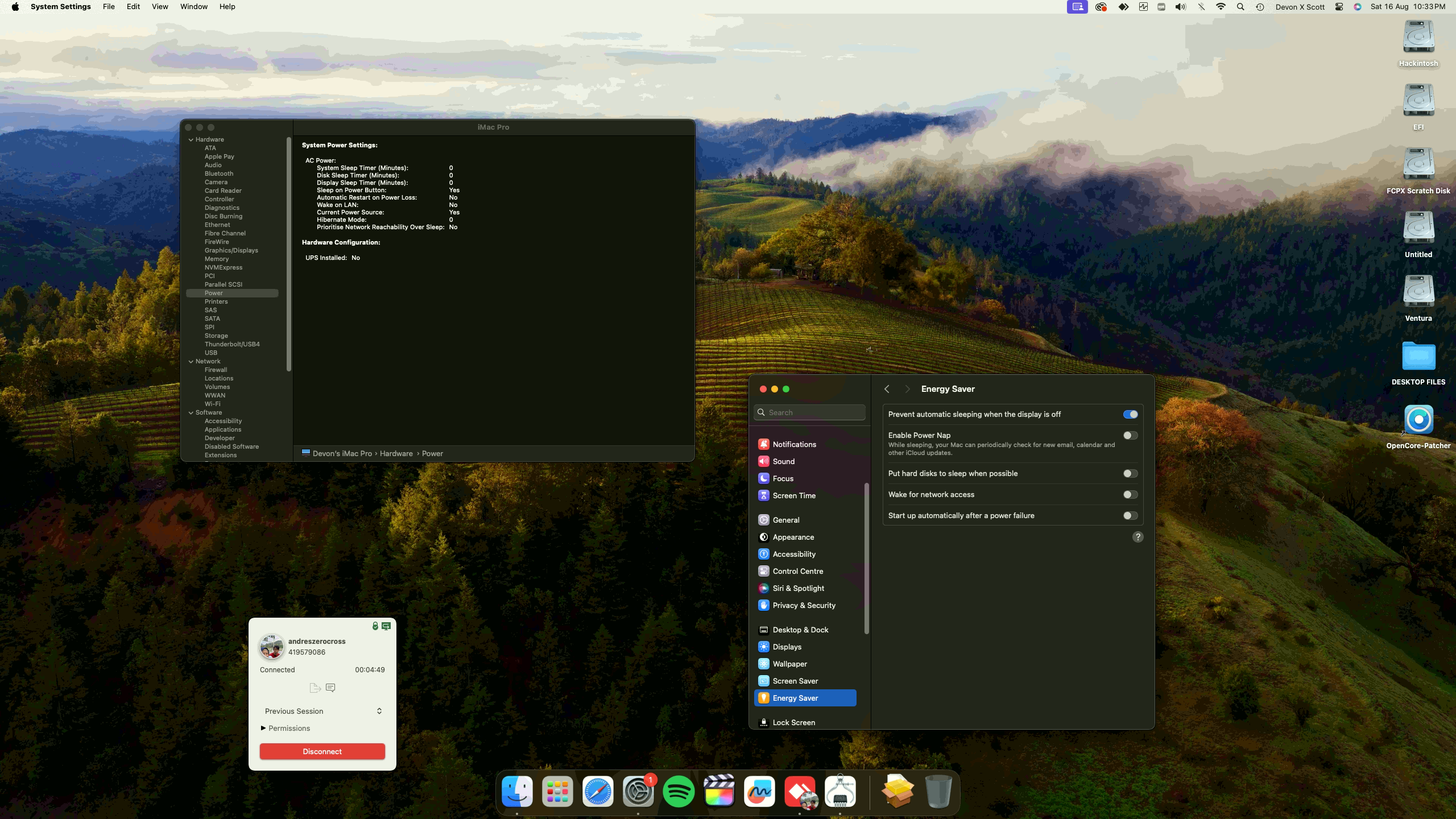The width and height of the screenshot is (1456, 819).
Task: Open Launchpad from the dock
Action: [x=557, y=791]
